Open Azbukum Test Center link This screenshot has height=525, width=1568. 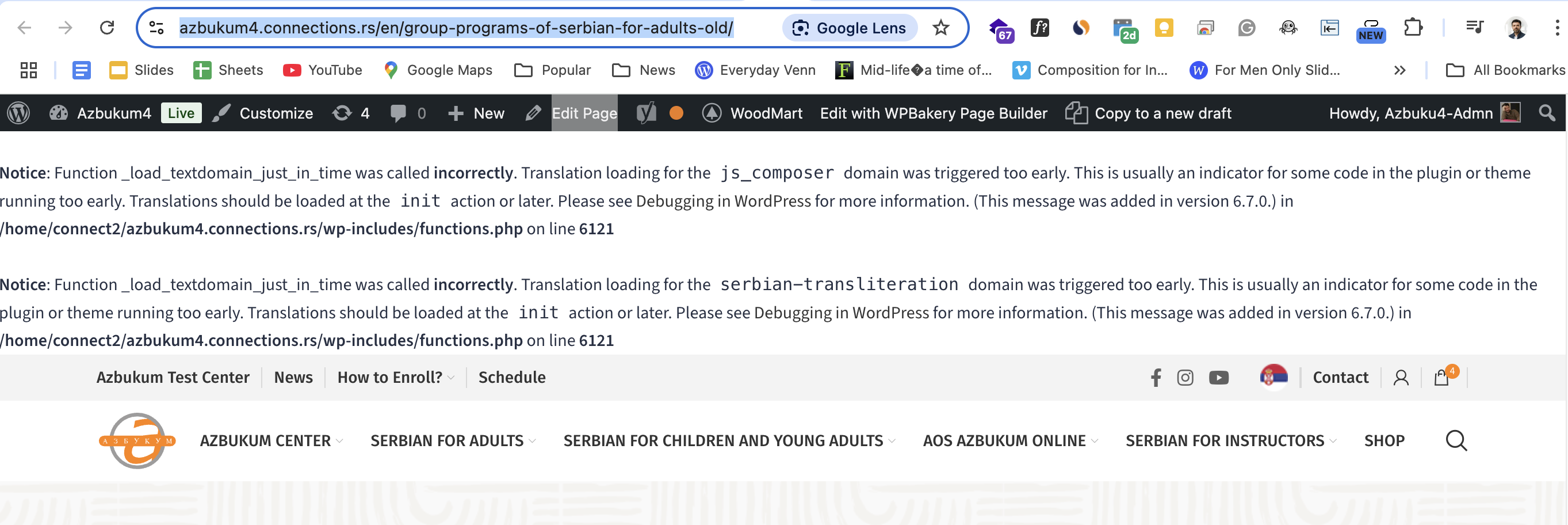pyautogui.click(x=173, y=378)
